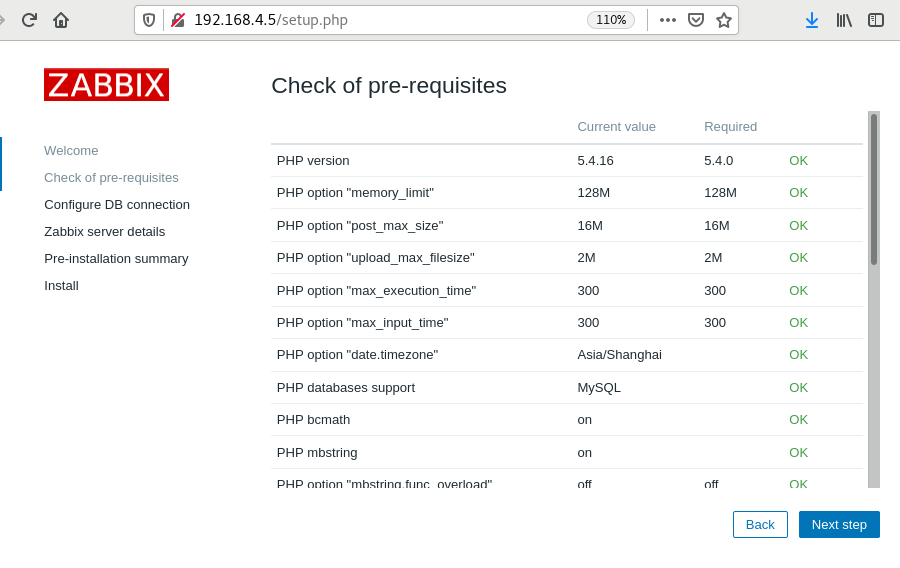Image resolution: width=900 pixels, height=568 pixels.
Task: Click the 110% zoom level badge
Action: coord(610,20)
